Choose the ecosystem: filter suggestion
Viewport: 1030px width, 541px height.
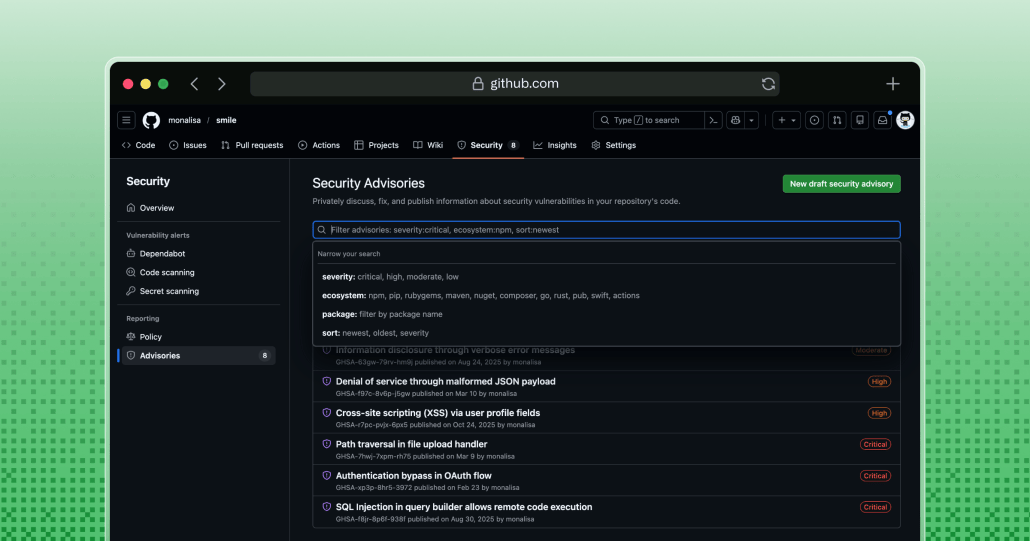pos(606,295)
